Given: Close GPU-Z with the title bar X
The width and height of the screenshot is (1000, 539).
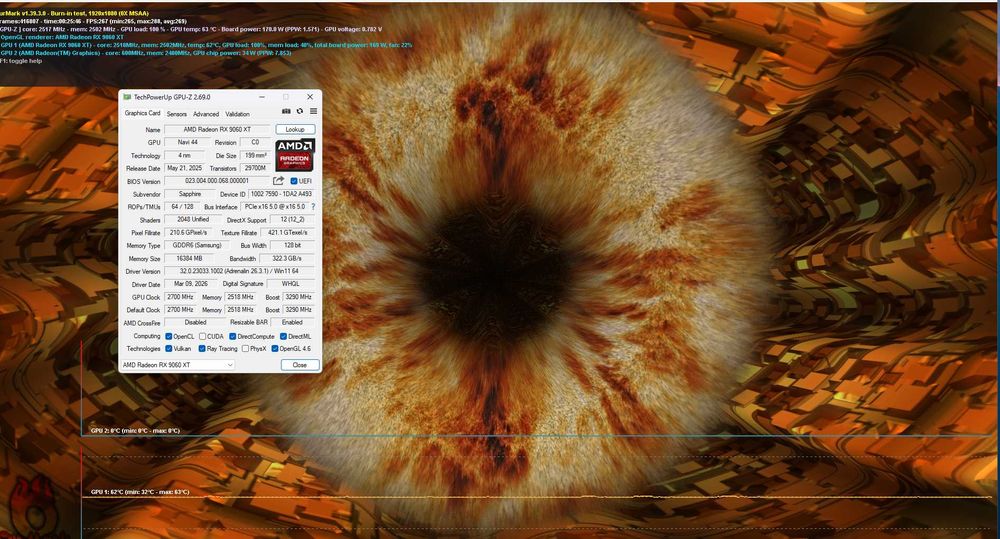Looking at the screenshot, I should pos(310,97).
